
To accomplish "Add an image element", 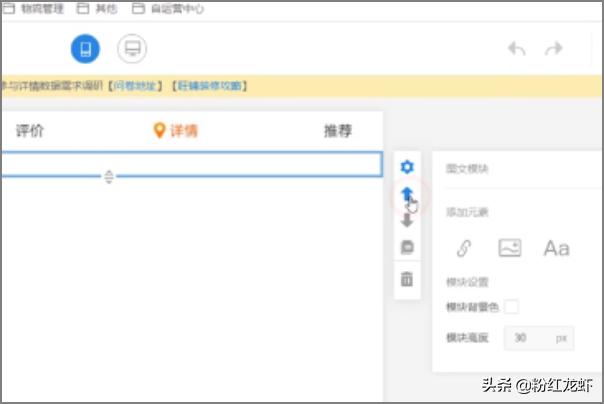I will coord(510,249).
